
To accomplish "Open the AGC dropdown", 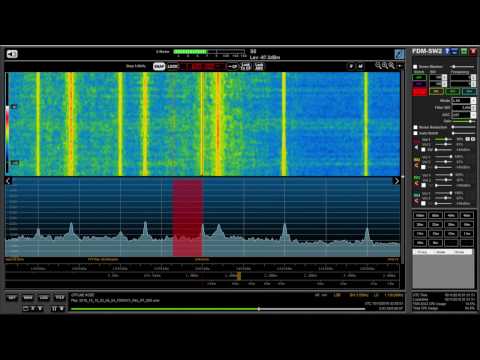I will click(463, 115).
